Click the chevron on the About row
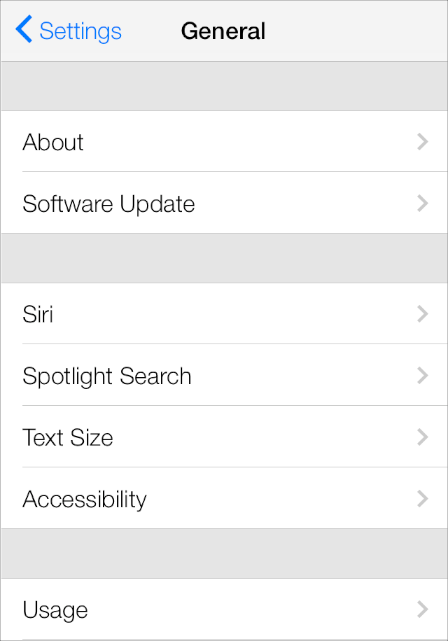 [x=423, y=141]
